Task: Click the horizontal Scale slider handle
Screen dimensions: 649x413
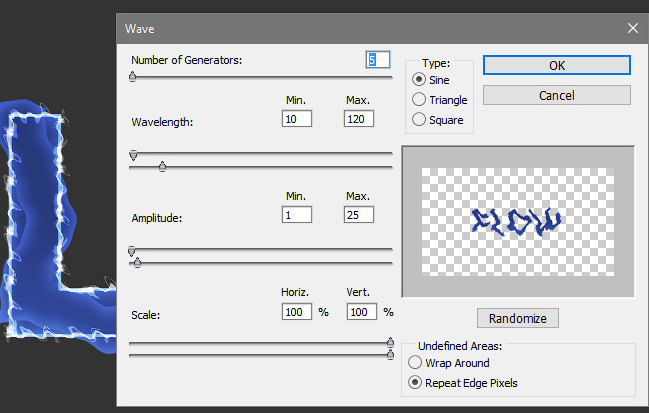Action: tap(390, 342)
